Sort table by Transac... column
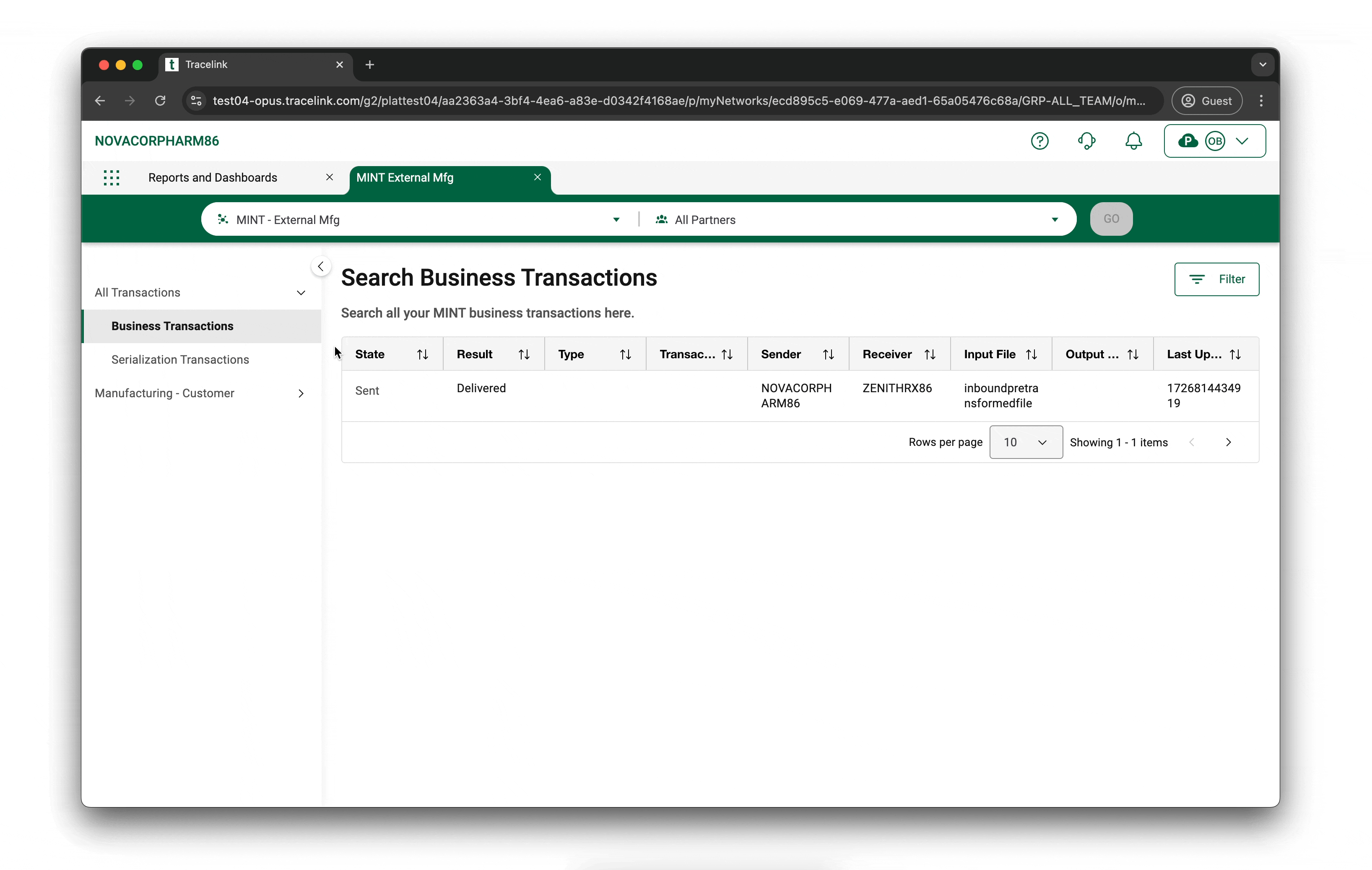The height and width of the screenshot is (870, 1372). pyautogui.click(x=726, y=354)
